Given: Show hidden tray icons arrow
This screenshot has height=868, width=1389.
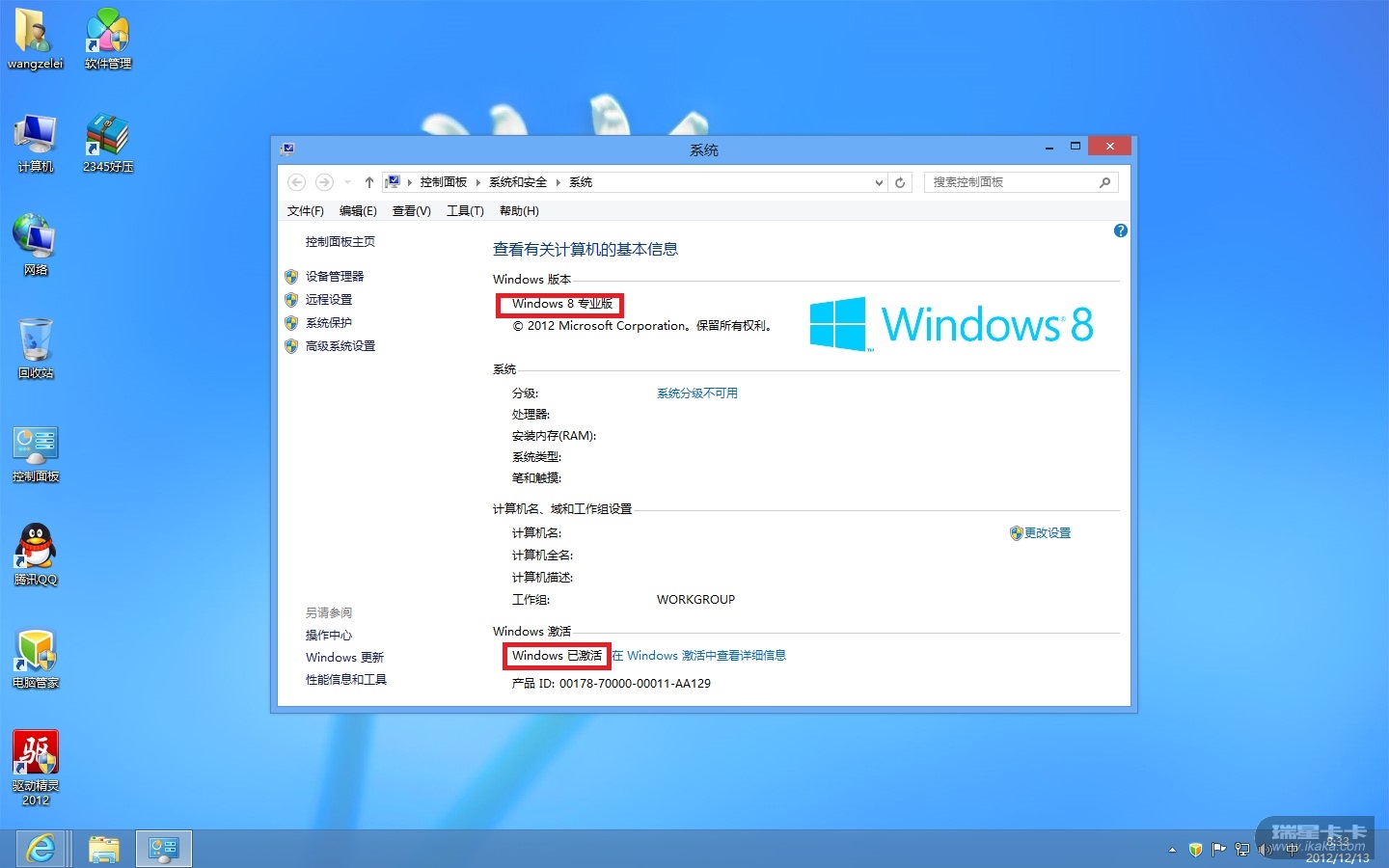Looking at the screenshot, I should coord(1172,850).
